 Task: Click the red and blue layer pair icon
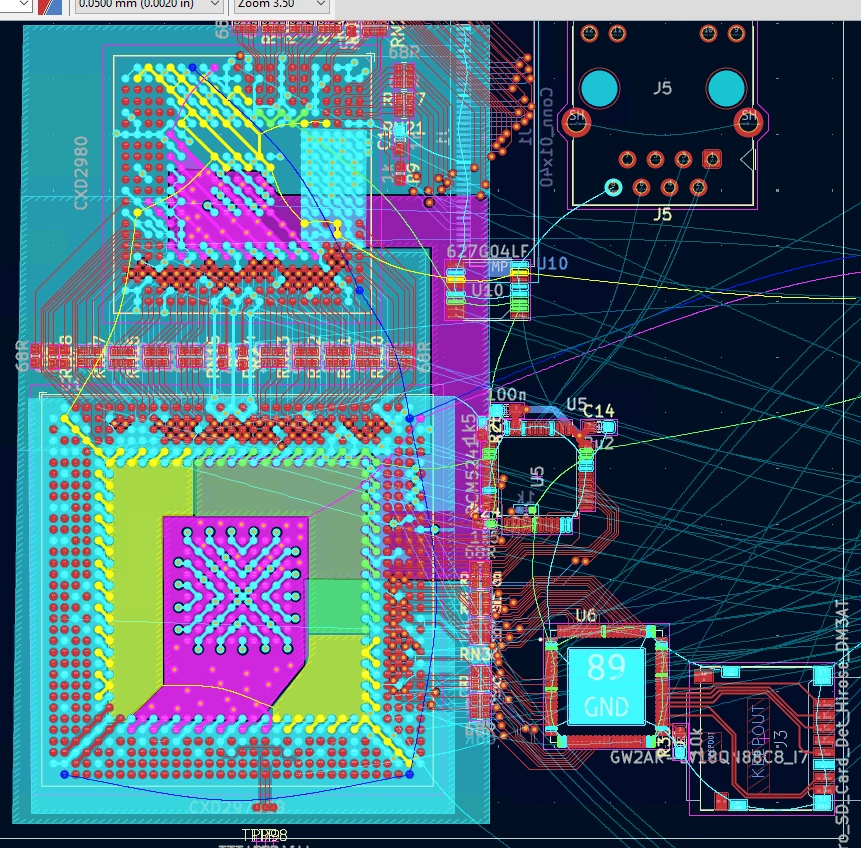pos(49,7)
